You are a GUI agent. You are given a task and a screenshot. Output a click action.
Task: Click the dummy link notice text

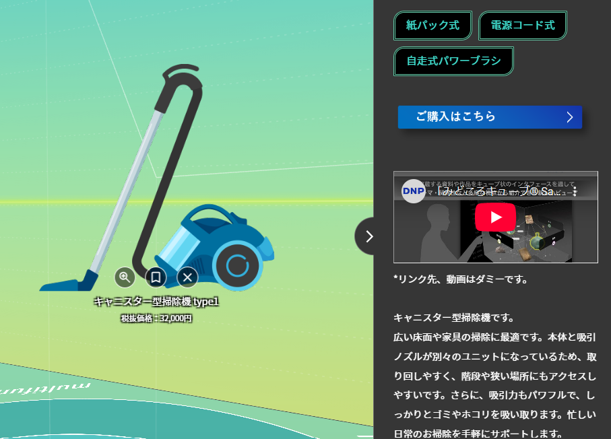point(460,279)
